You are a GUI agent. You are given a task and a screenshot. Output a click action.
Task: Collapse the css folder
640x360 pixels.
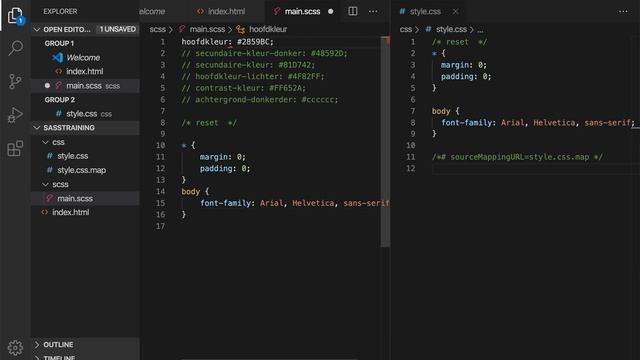(x=46, y=142)
